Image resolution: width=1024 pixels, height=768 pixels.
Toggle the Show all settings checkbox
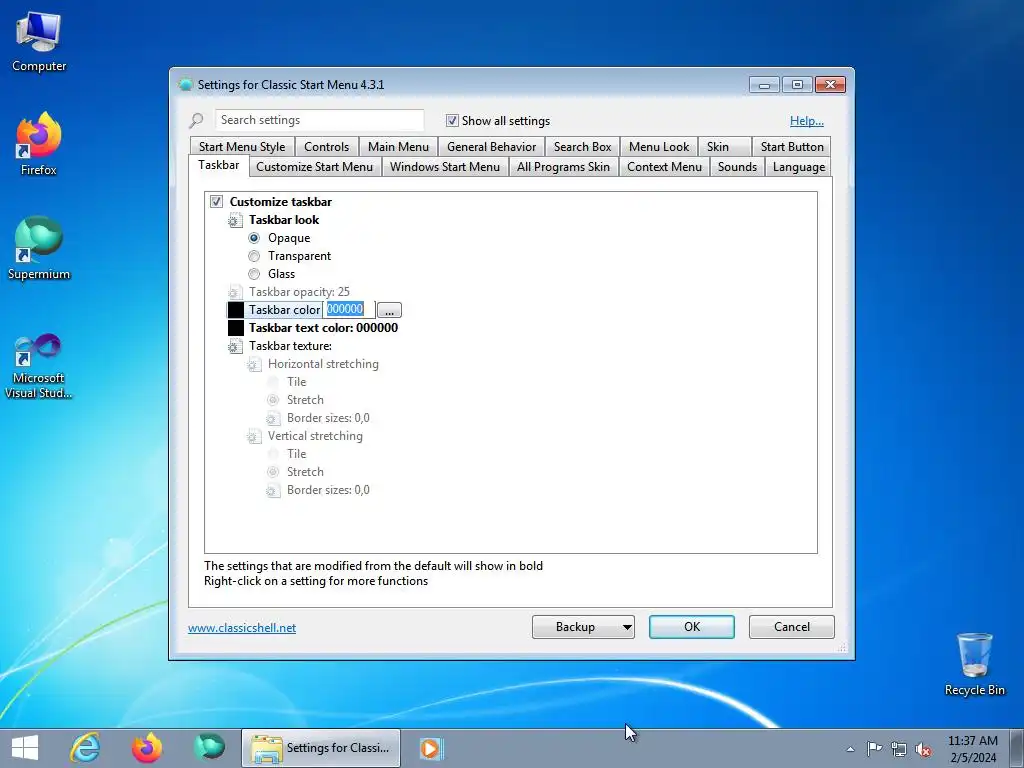tap(452, 120)
